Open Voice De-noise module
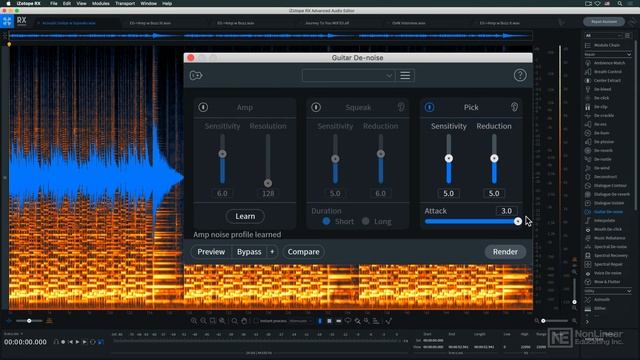Image resolution: width=640 pixels, height=360 pixels. [x=603, y=273]
